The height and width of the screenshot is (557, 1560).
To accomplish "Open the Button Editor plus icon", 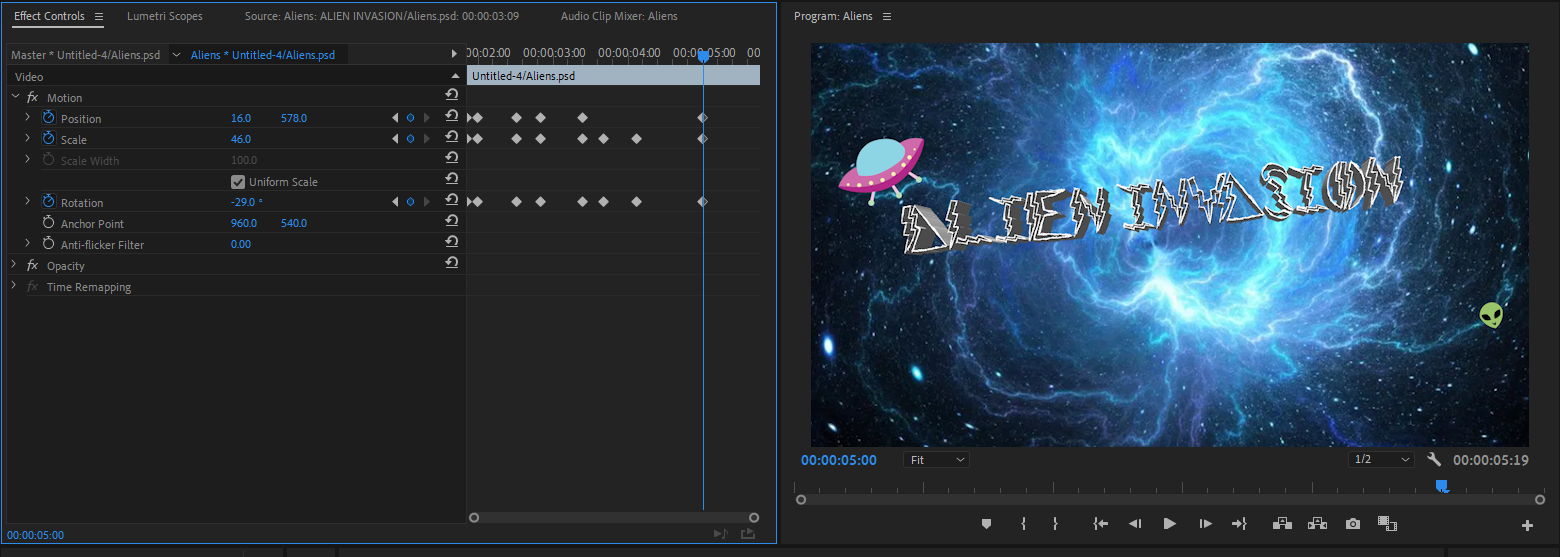I will (1527, 525).
